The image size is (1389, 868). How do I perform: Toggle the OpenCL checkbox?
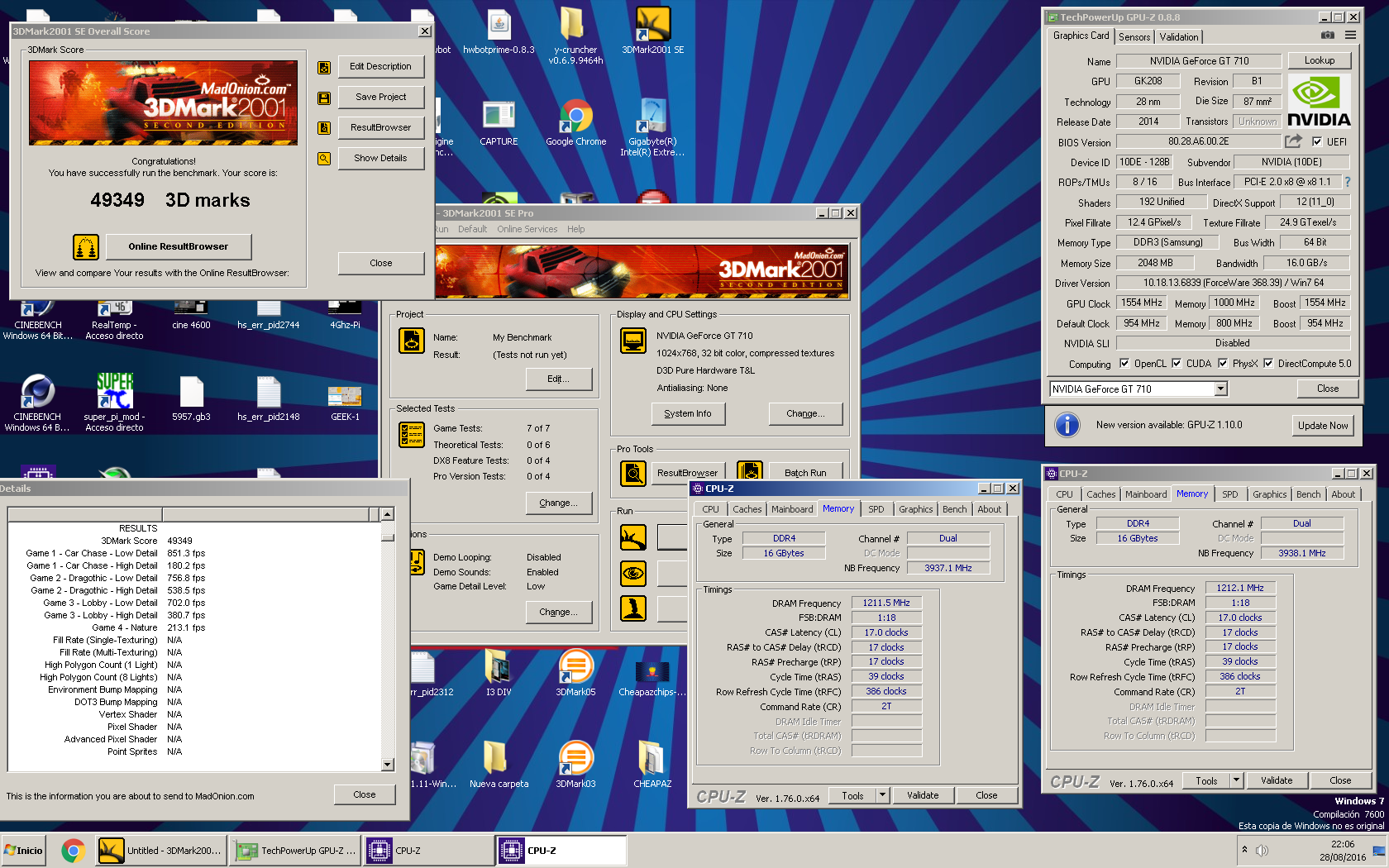tap(1124, 363)
